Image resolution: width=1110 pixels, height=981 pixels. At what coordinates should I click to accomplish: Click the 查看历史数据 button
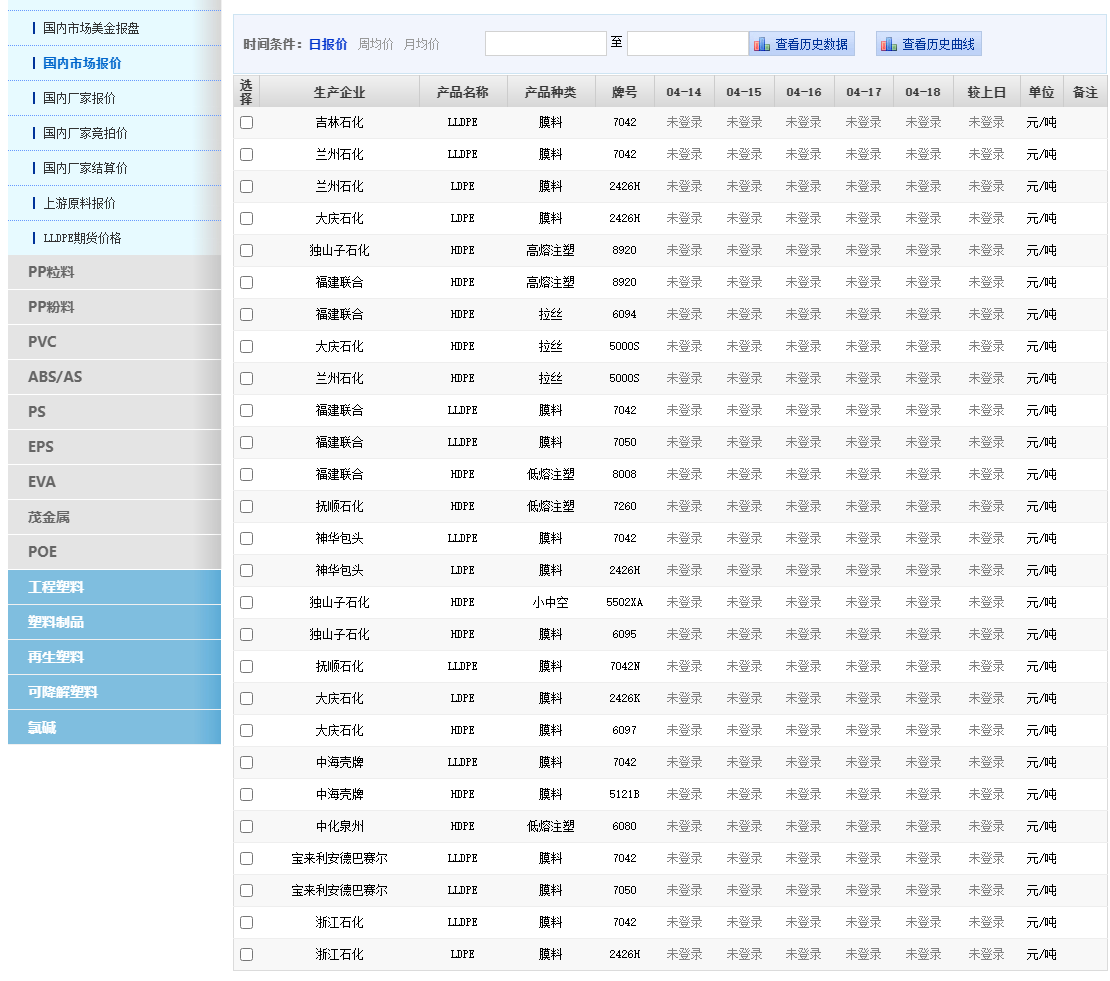pyautogui.click(x=811, y=44)
